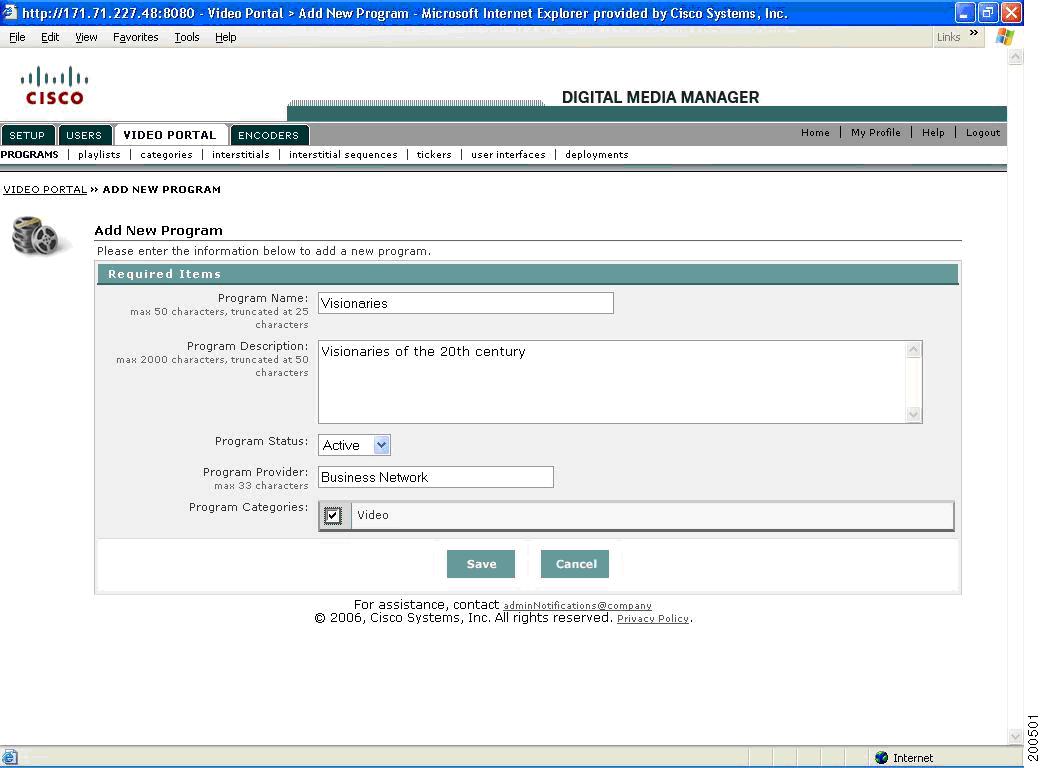Open the View menu

click(x=86, y=37)
